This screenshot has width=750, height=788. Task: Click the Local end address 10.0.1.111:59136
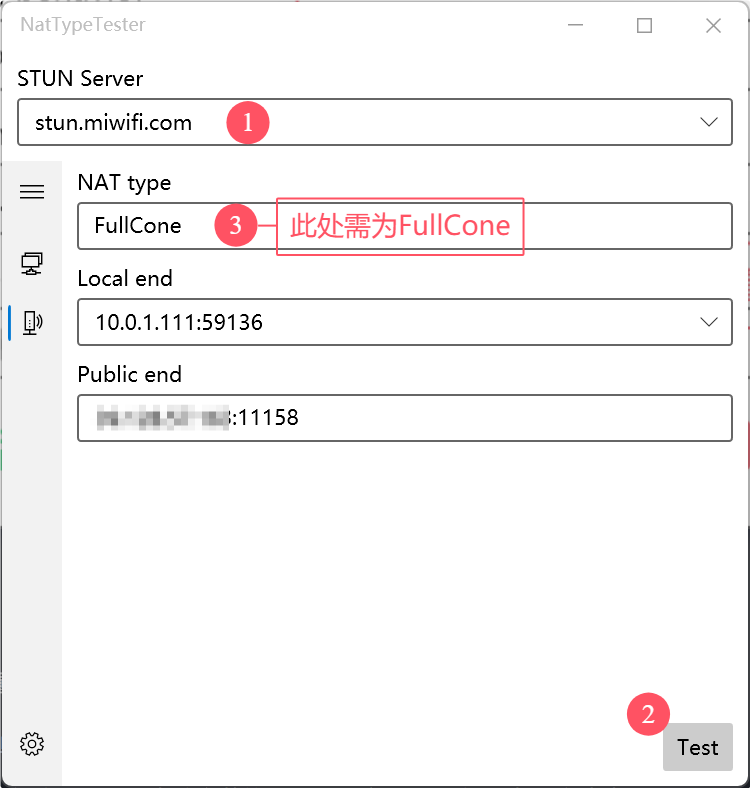pos(179,322)
